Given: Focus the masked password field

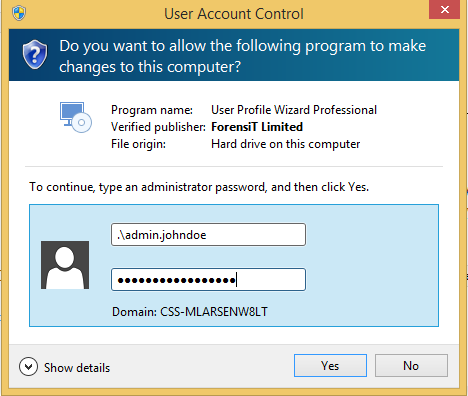Looking at the screenshot, I should click(x=208, y=280).
